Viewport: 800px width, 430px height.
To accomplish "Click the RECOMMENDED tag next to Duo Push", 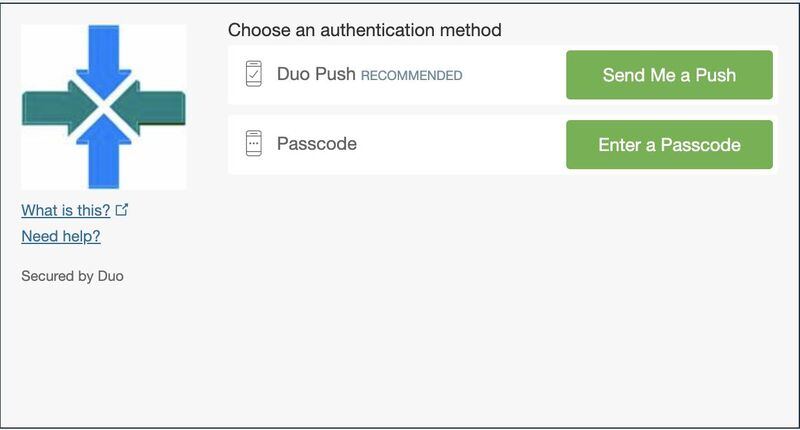I will [411, 75].
